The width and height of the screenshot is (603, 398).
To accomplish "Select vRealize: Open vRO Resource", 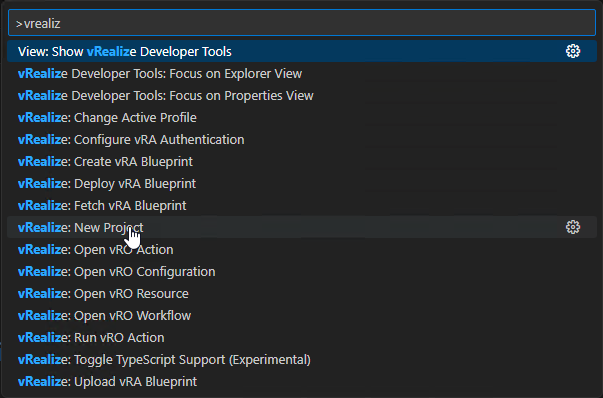I will point(302,293).
